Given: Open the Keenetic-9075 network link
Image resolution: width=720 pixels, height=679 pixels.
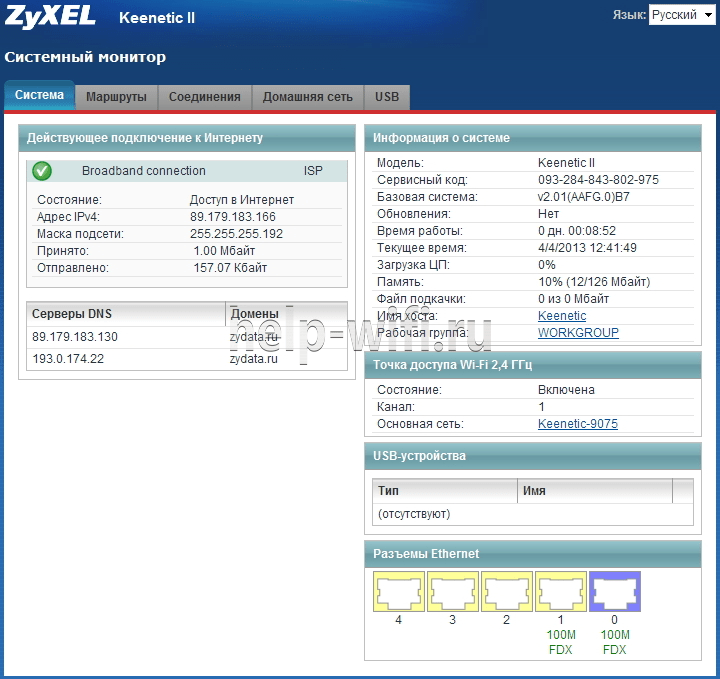Looking at the screenshot, I should (578, 423).
